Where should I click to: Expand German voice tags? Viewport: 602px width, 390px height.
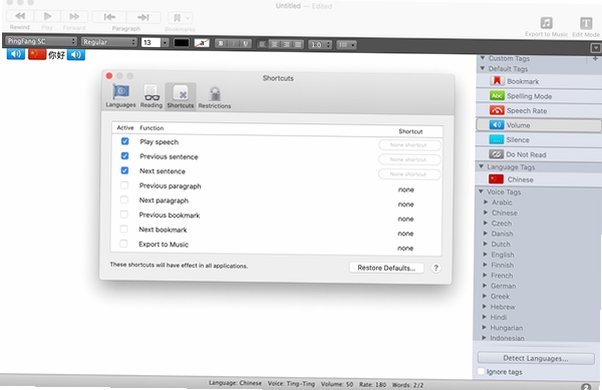point(485,285)
